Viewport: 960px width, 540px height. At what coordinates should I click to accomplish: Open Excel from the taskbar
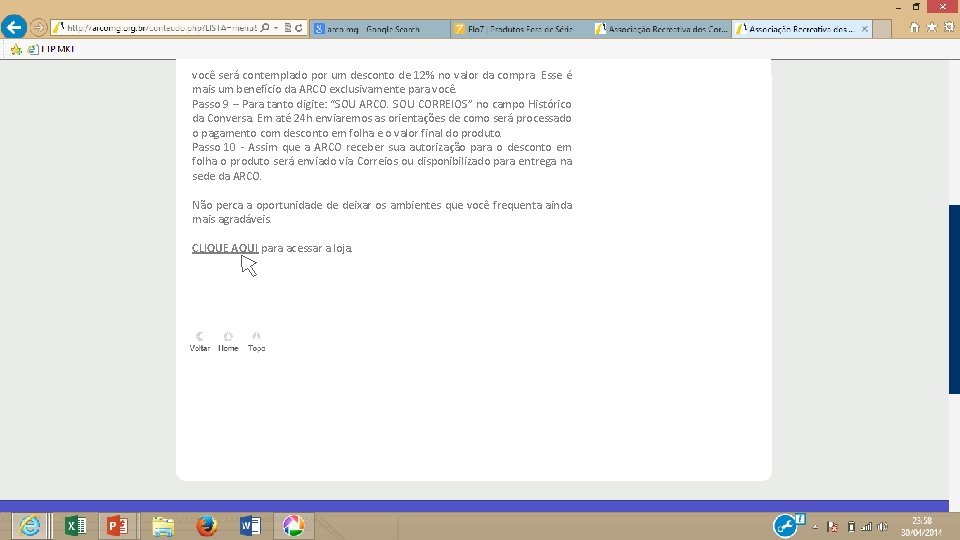(75, 526)
